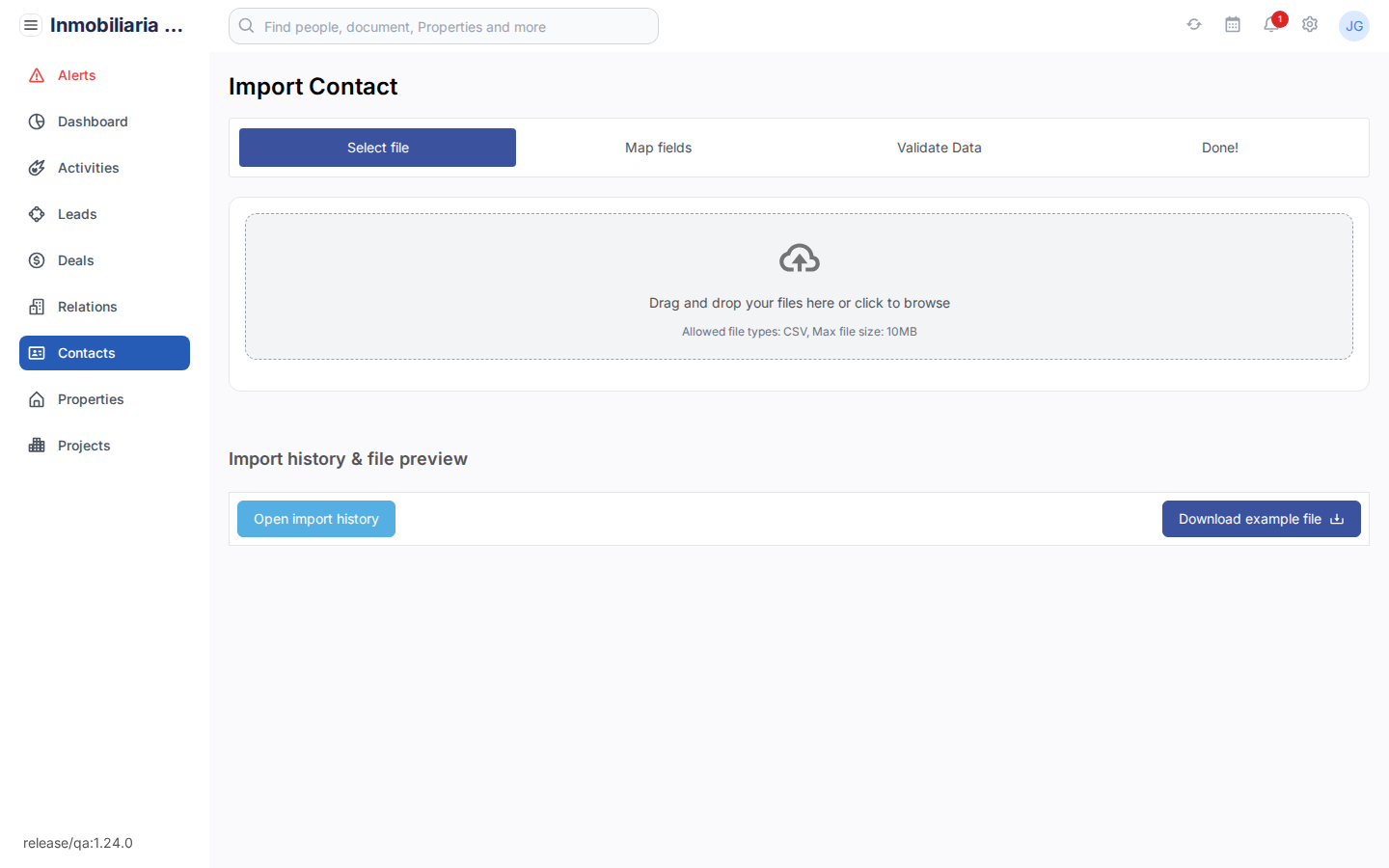Switch to the Map fields step

click(x=658, y=148)
